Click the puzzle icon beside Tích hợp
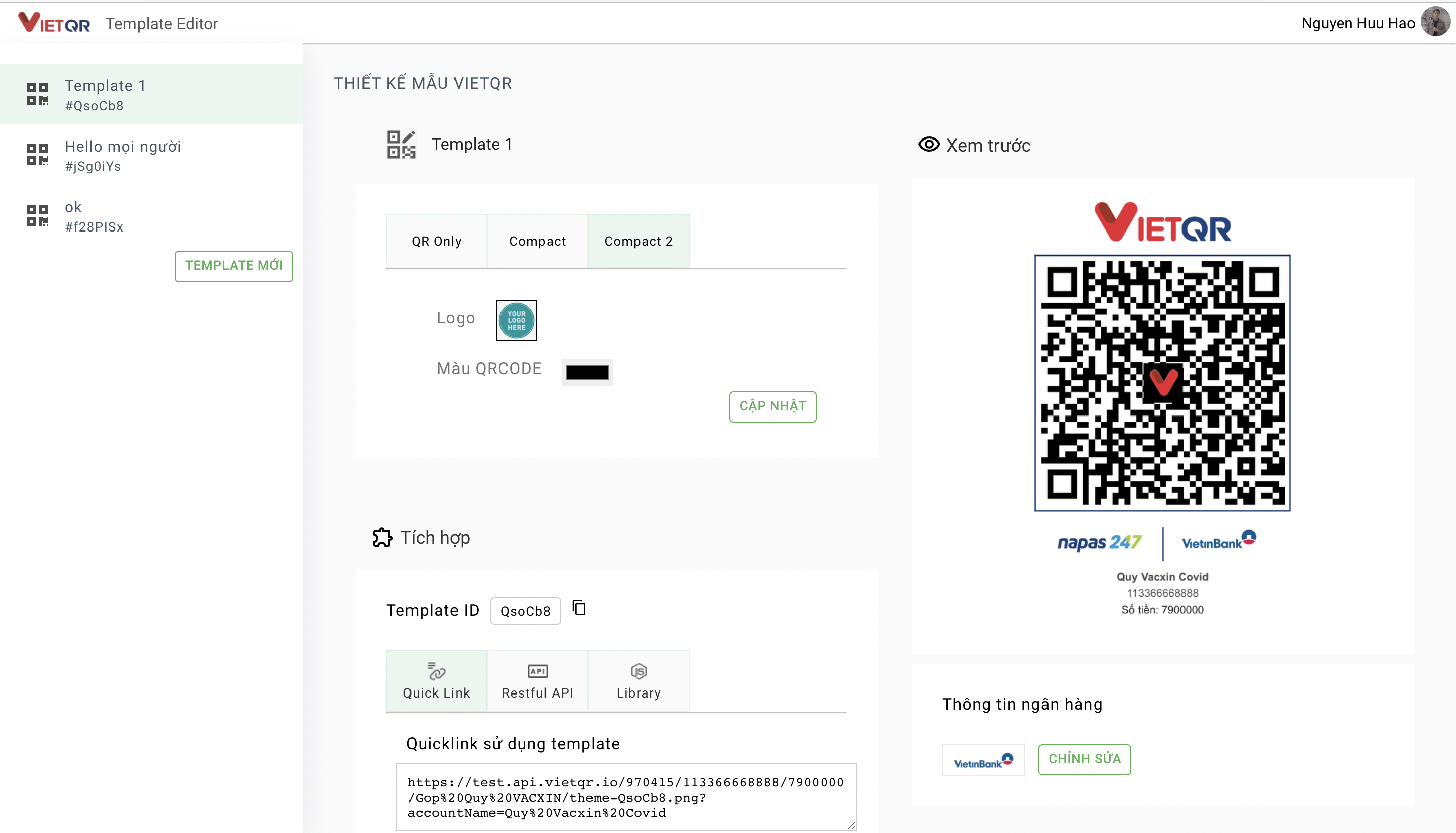This screenshot has height=833, width=1456. coord(382,538)
